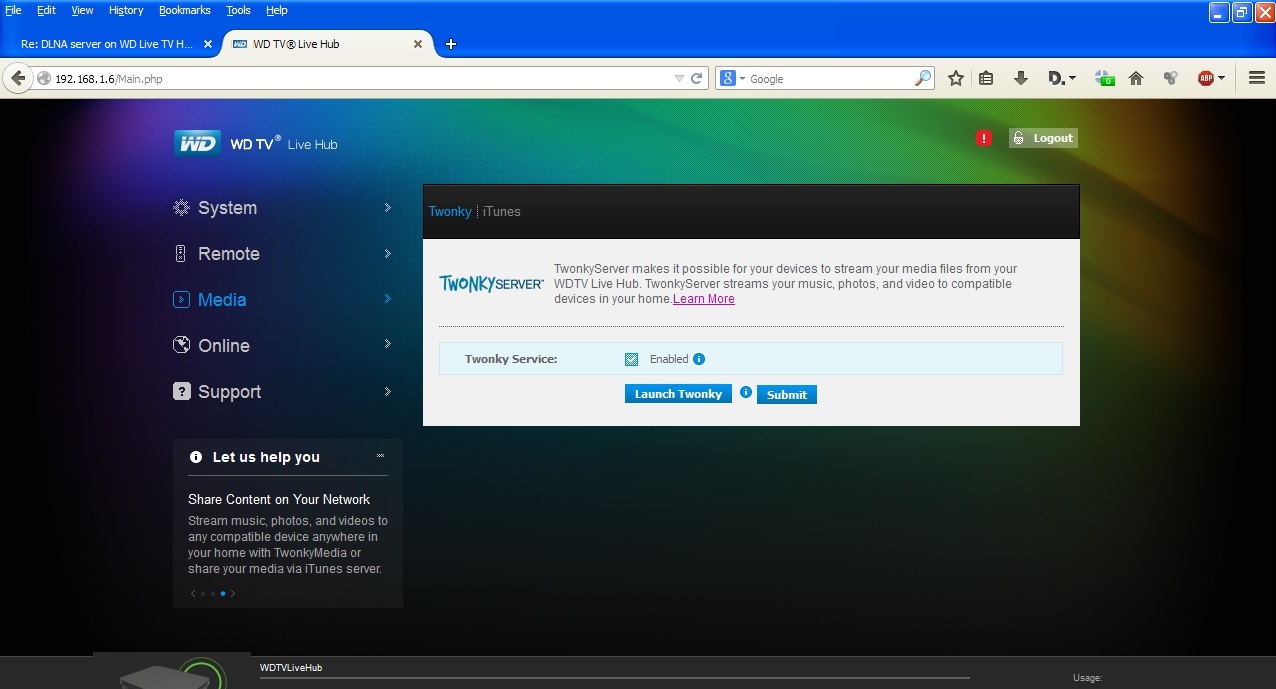
Task: Open the Tools menu
Action: click(x=239, y=10)
